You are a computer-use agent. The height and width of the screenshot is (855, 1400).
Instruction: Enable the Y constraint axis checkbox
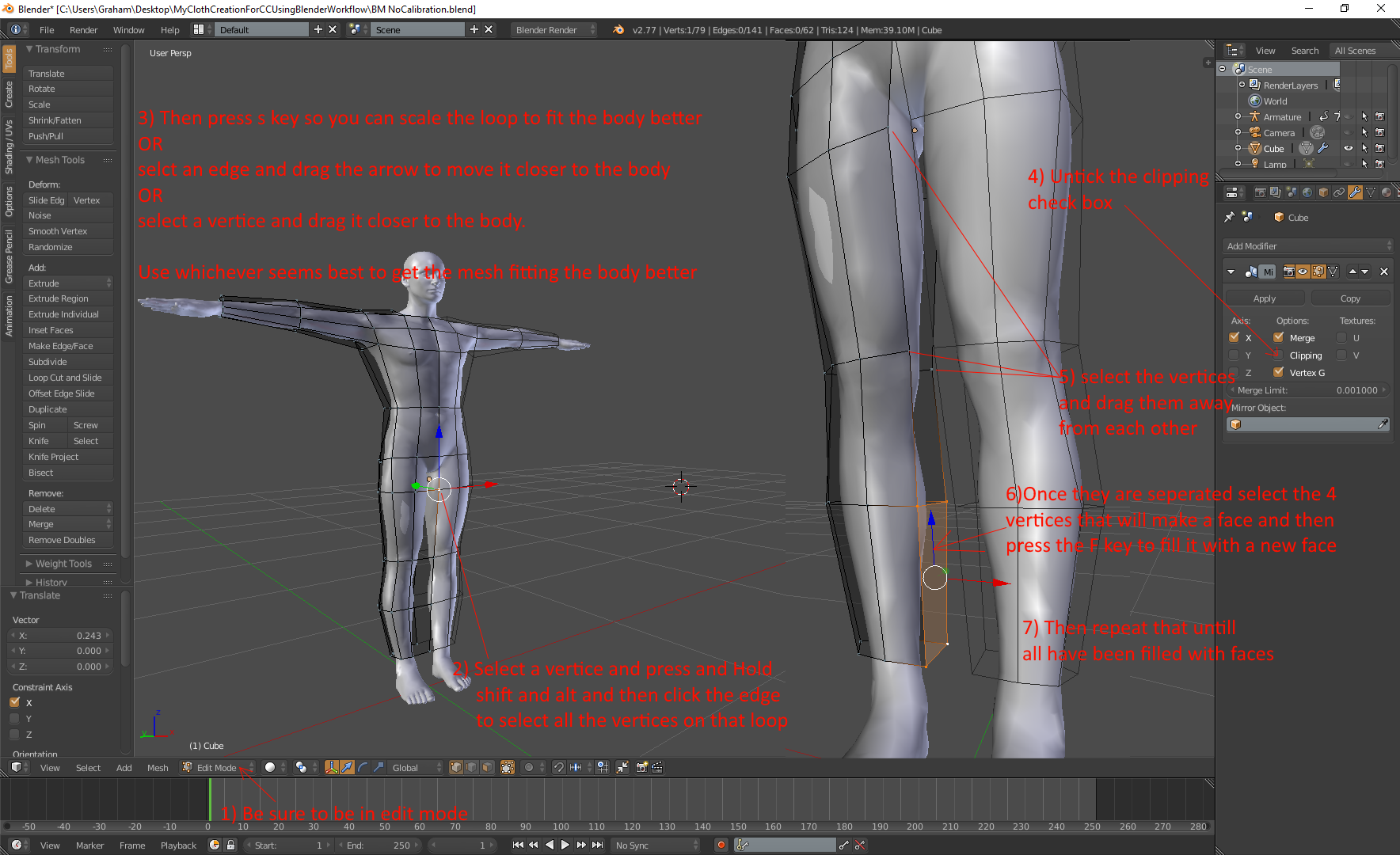point(14,718)
